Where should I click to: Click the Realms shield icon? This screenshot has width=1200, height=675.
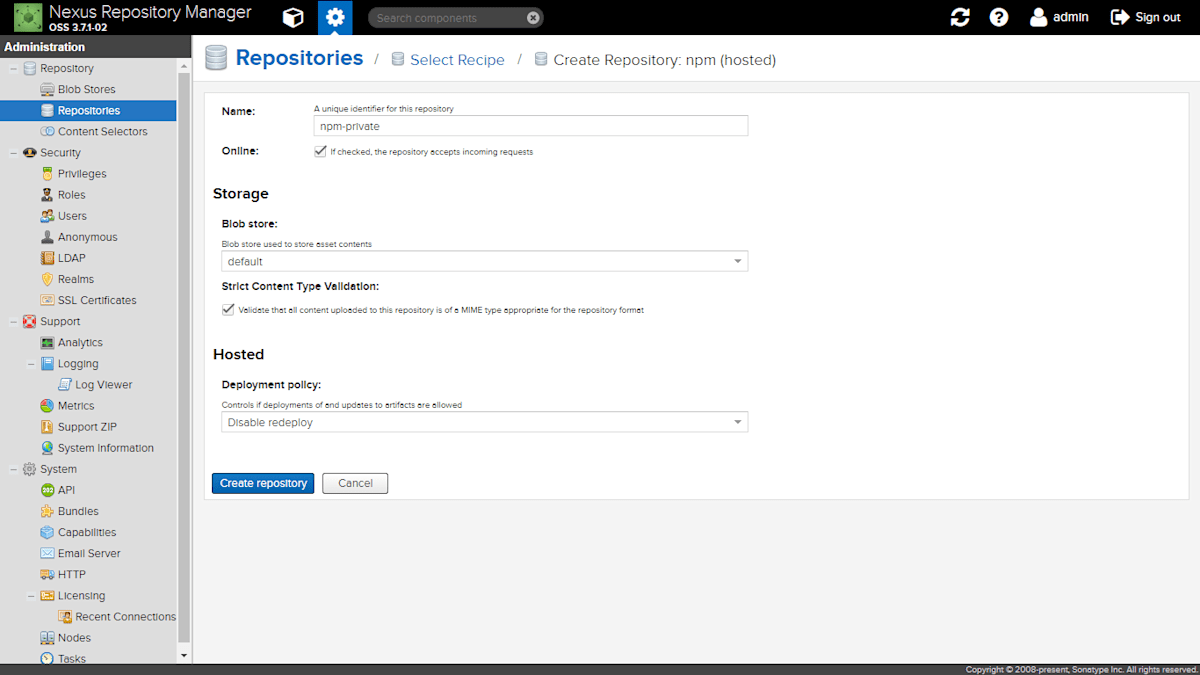(x=47, y=279)
